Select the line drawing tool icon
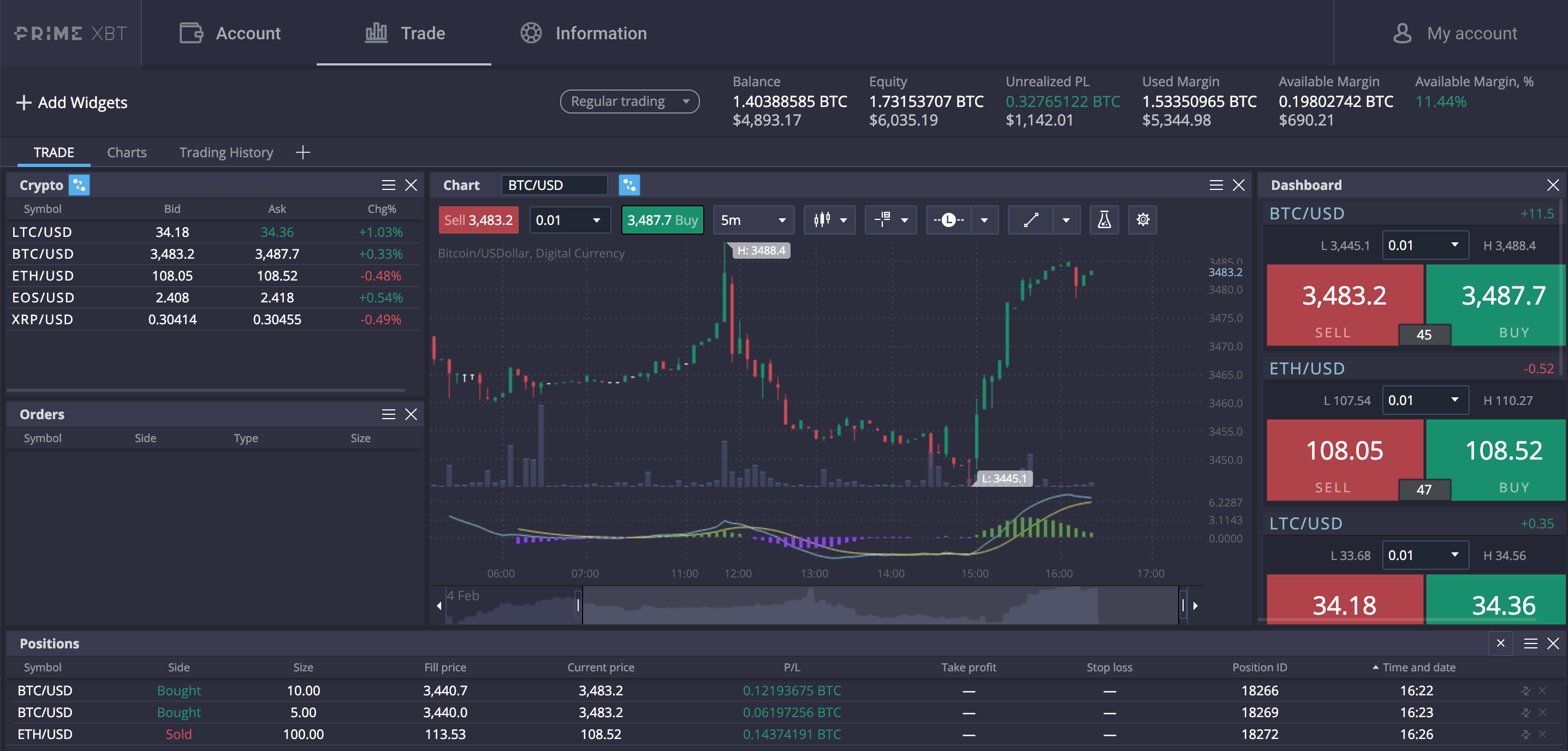The width and height of the screenshot is (1568, 751). 1031,220
